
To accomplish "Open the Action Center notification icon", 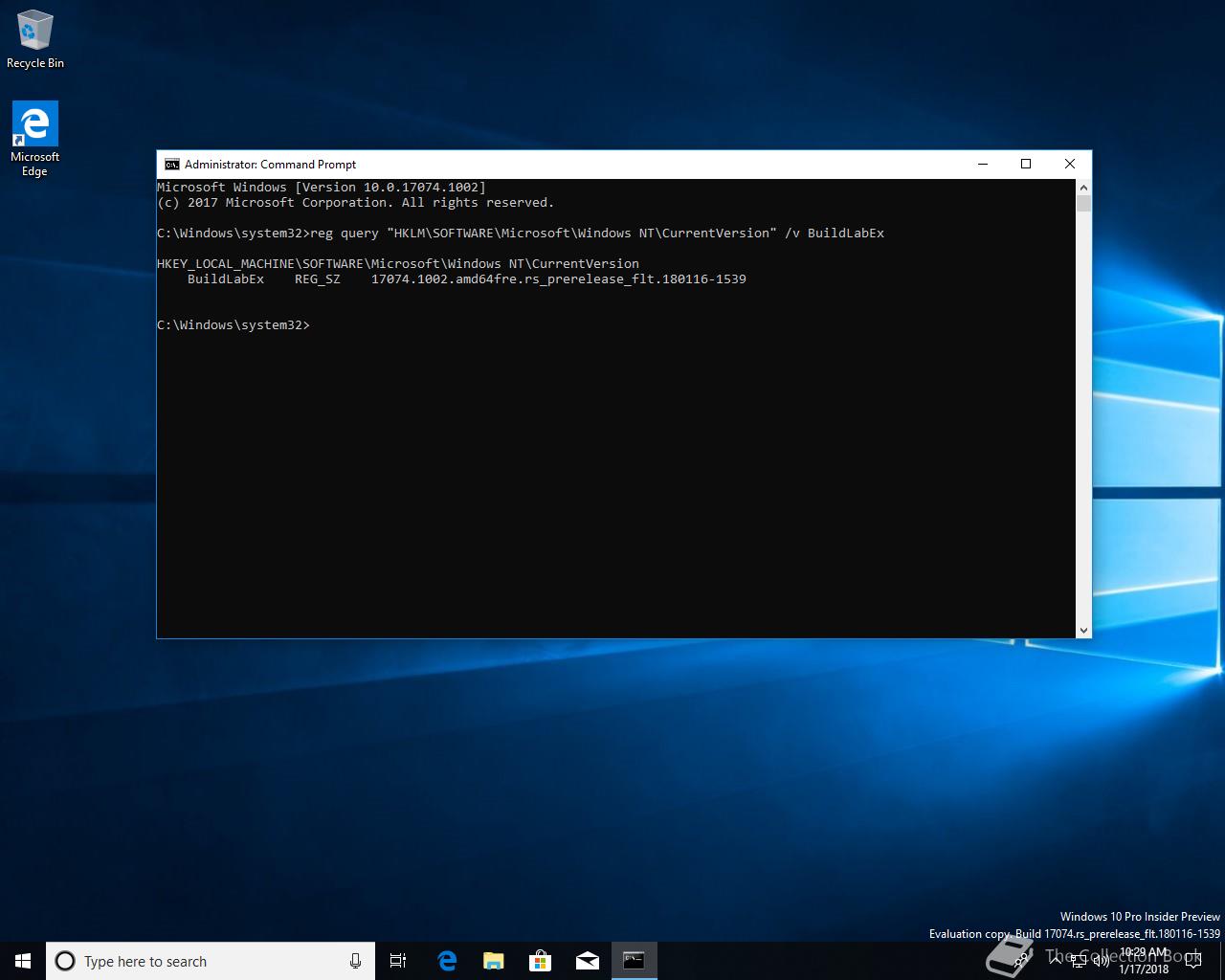I will point(1193,961).
